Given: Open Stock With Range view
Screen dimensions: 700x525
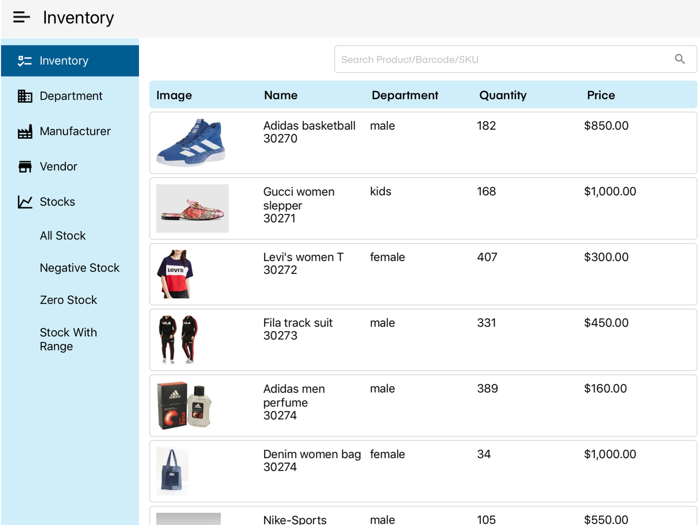Looking at the screenshot, I should pyautogui.click(x=69, y=339).
